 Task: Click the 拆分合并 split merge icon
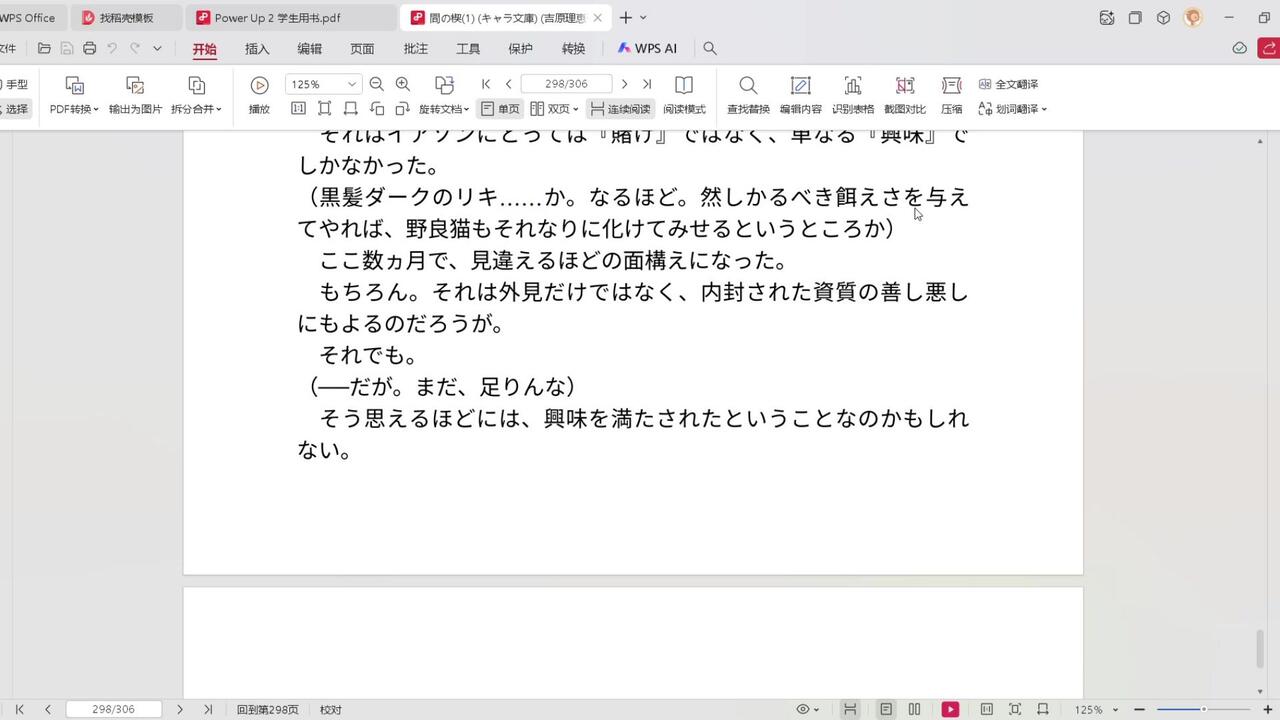pyautogui.click(x=196, y=86)
